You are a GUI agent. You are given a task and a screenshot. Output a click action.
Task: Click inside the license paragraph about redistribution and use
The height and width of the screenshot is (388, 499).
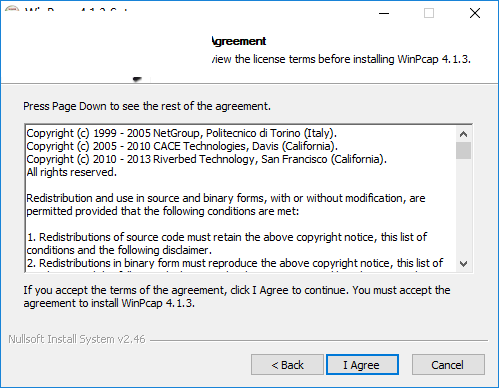[226, 205]
